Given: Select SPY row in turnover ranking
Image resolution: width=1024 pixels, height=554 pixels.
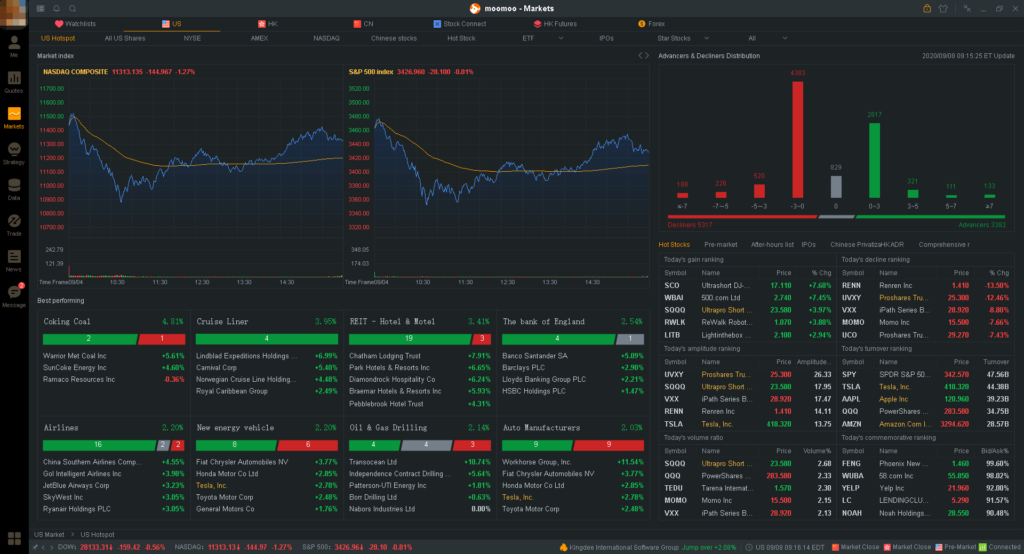Looking at the screenshot, I should tap(925, 374).
